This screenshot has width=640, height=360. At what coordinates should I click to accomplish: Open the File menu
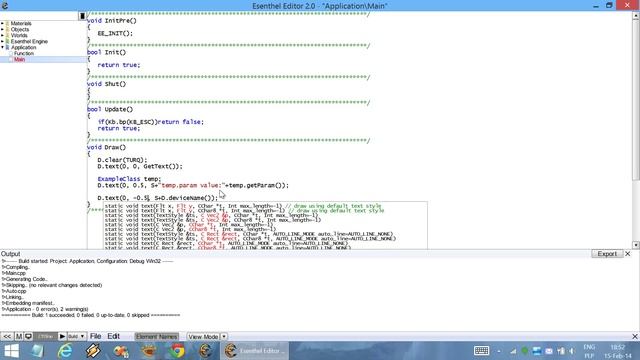96,336
